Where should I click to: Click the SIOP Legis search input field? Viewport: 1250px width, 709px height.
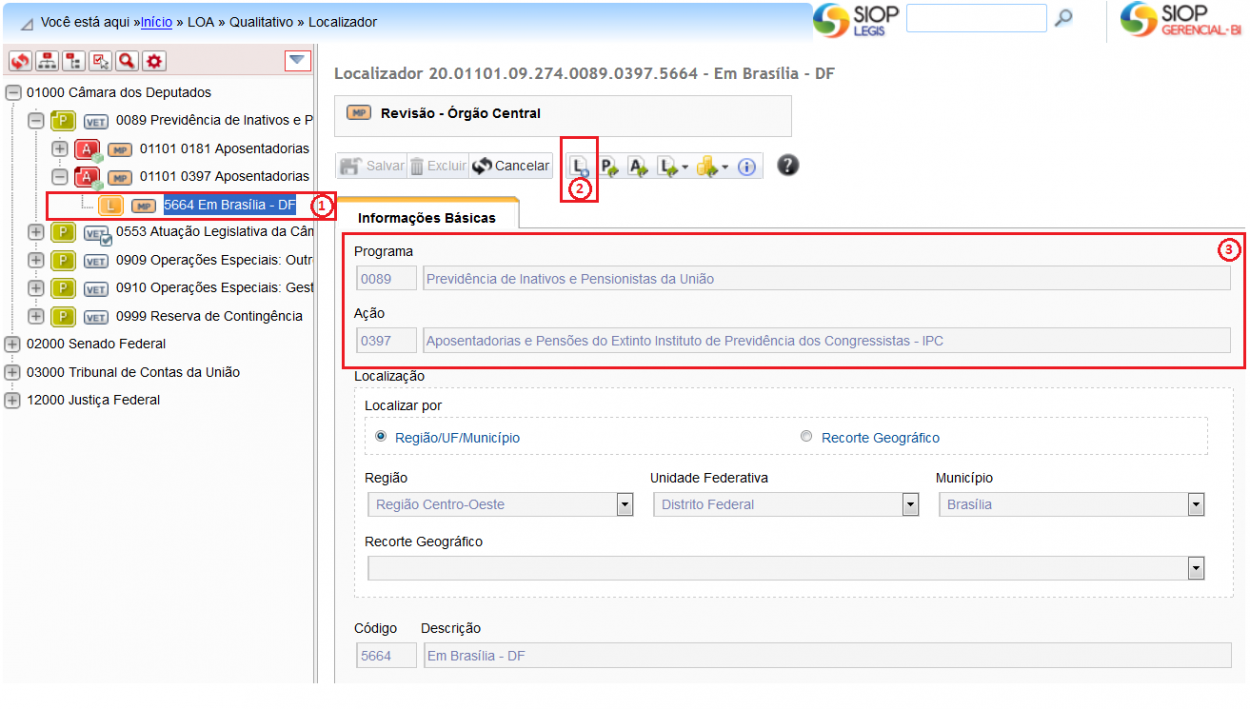(x=975, y=18)
